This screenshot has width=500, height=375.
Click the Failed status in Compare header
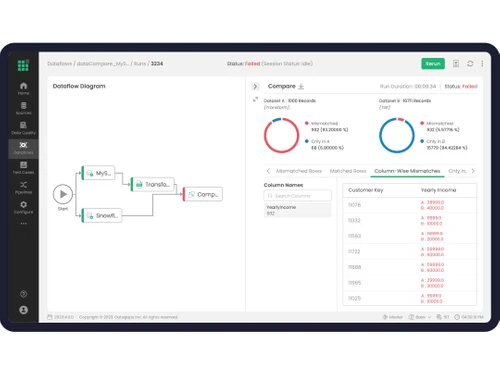(x=470, y=86)
